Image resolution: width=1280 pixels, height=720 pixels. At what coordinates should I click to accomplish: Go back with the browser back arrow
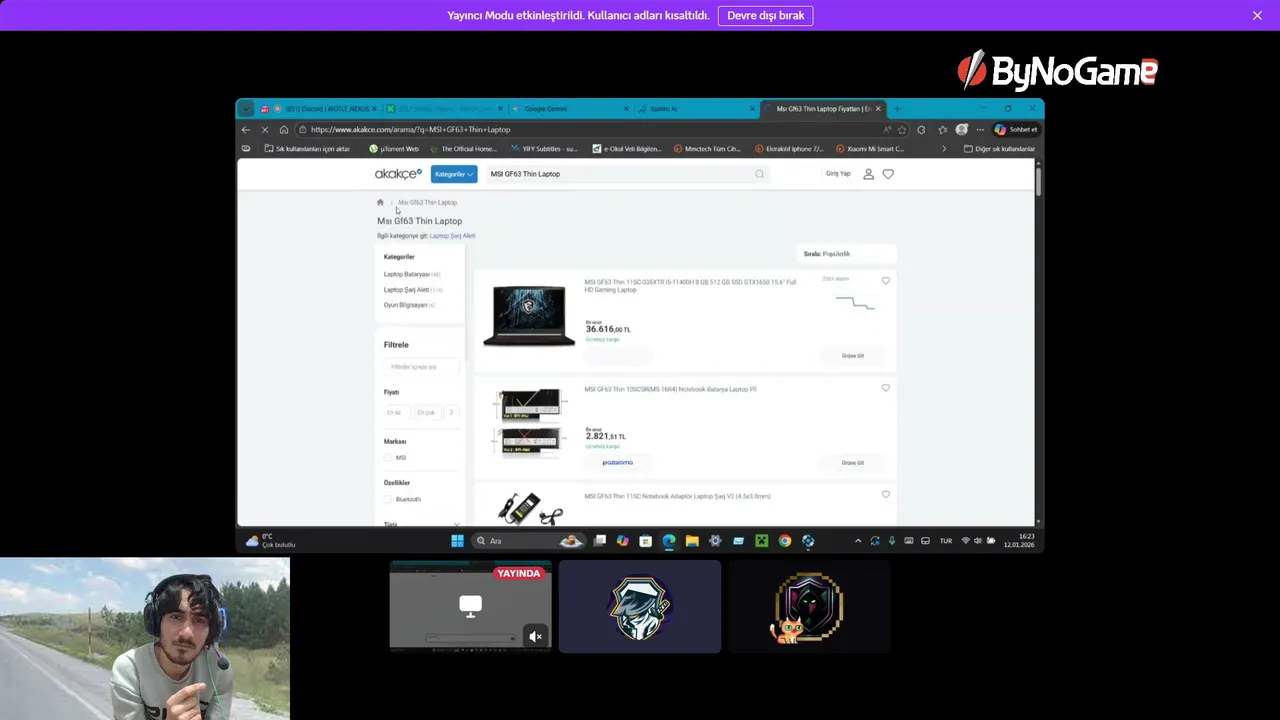click(x=246, y=129)
